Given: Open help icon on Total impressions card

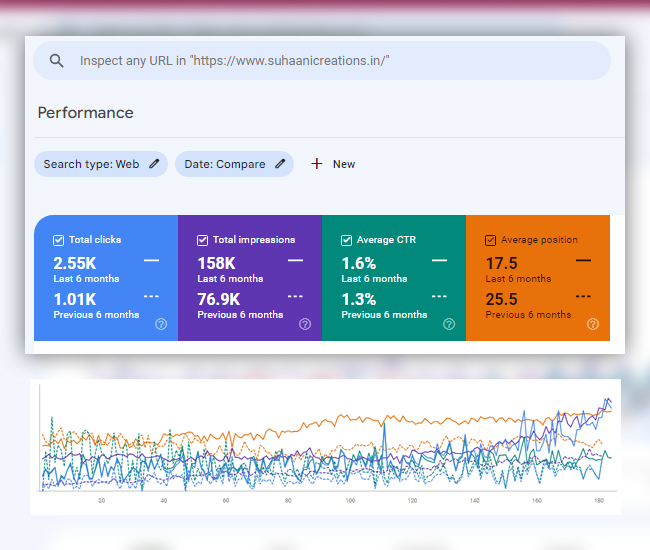Looking at the screenshot, I should click(x=305, y=324).
